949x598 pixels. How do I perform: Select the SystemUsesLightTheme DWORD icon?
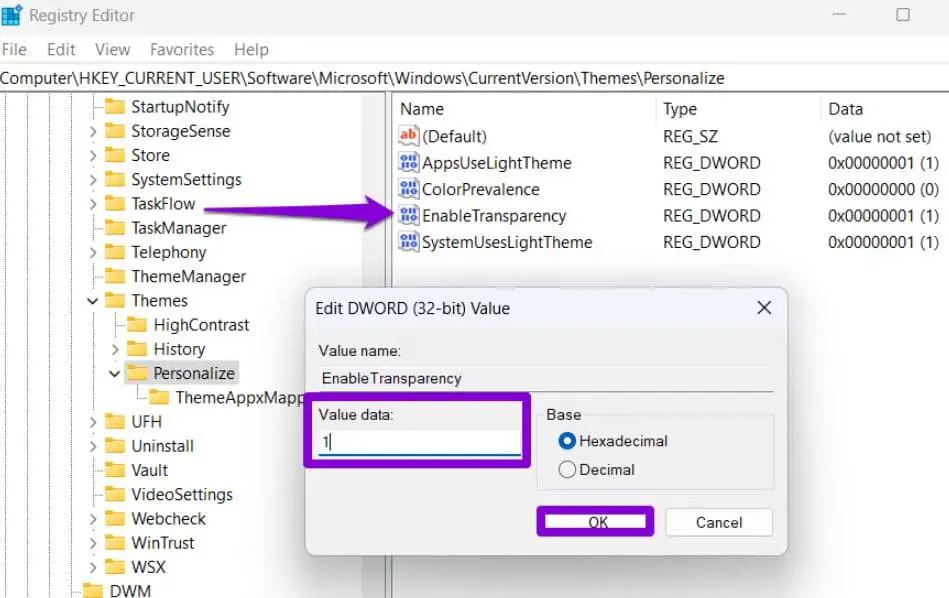pos(409,242)
